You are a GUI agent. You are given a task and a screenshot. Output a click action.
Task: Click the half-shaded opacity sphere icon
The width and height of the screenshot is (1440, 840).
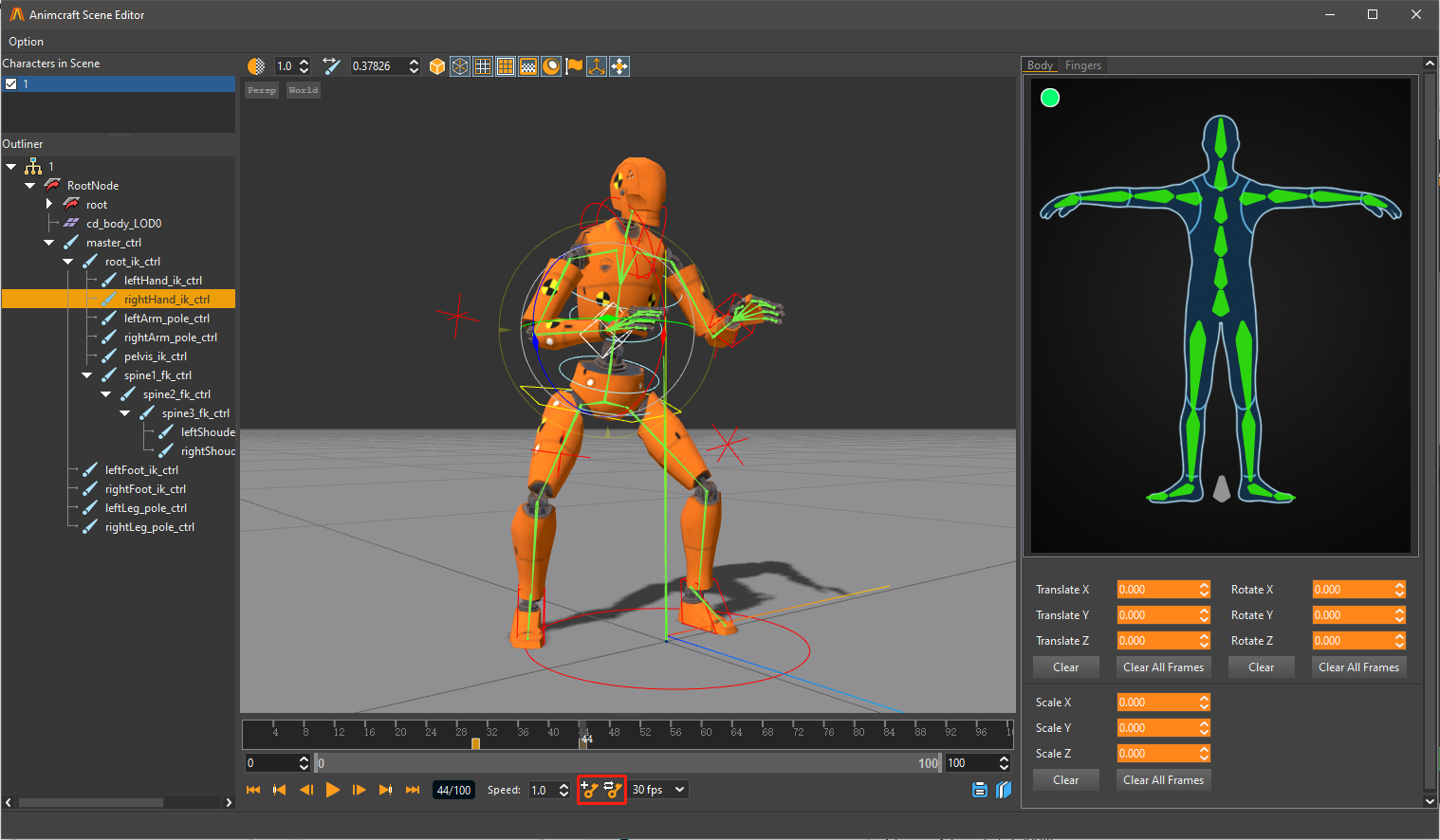tap(256, 66)
